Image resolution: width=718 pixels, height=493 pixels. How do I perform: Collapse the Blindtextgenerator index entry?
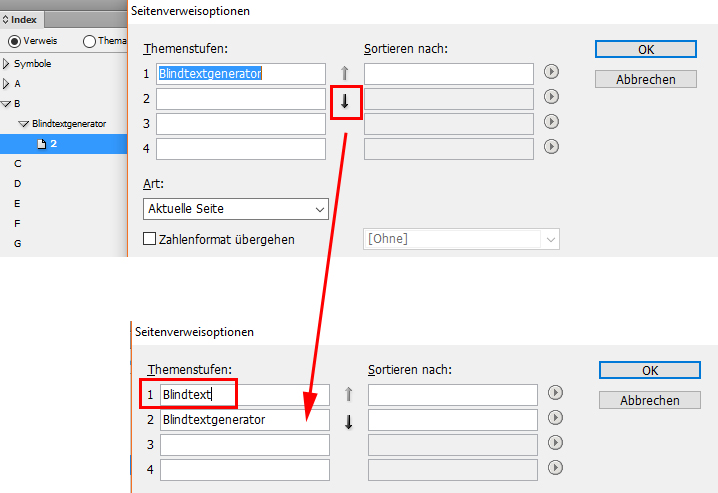23,124
